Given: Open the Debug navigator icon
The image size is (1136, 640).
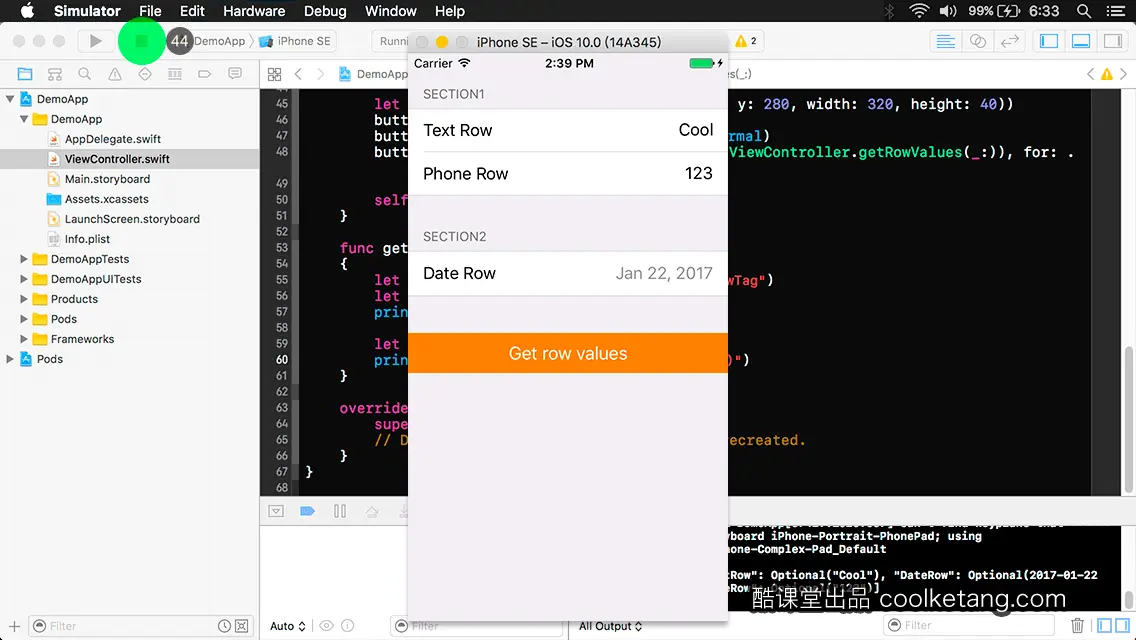Looking at the screenshot, I should (x=175, y=74).
